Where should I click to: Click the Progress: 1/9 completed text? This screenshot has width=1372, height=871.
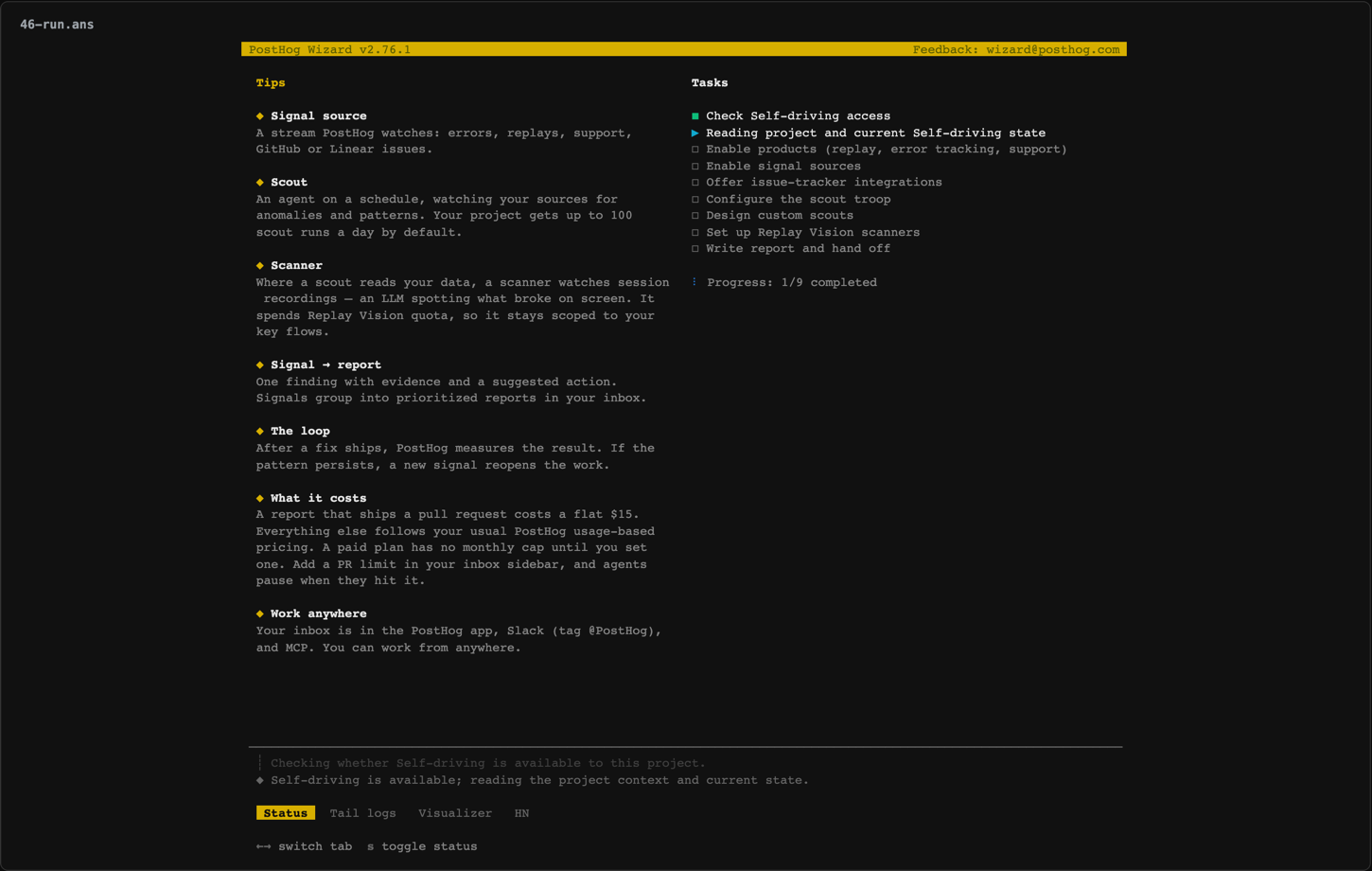pyautogui.click(x=792, y=282)
